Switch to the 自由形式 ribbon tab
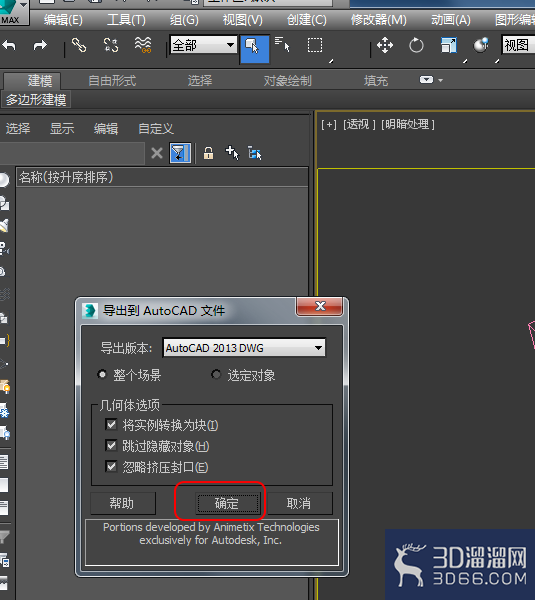Image resolution: width=535 pixels, height=600 pixels. click(x=112, y=81)
